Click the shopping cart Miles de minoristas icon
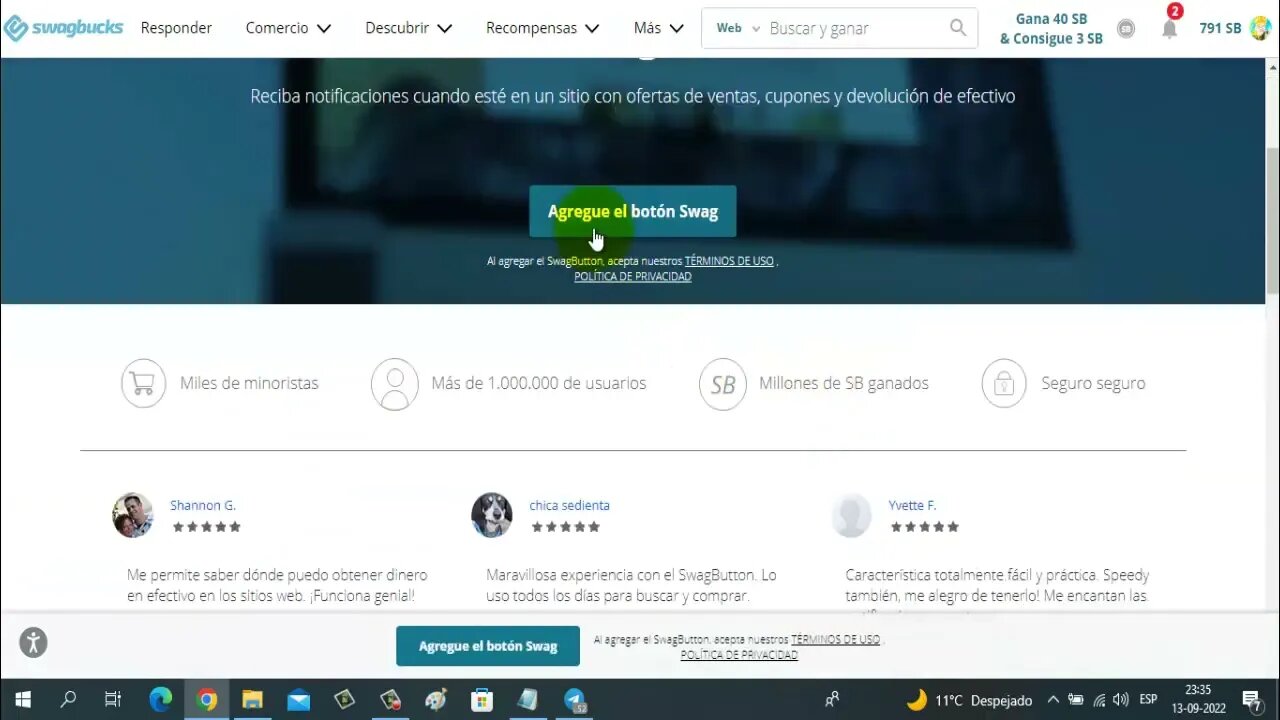 pyautogui.click(x=143, y=383)
